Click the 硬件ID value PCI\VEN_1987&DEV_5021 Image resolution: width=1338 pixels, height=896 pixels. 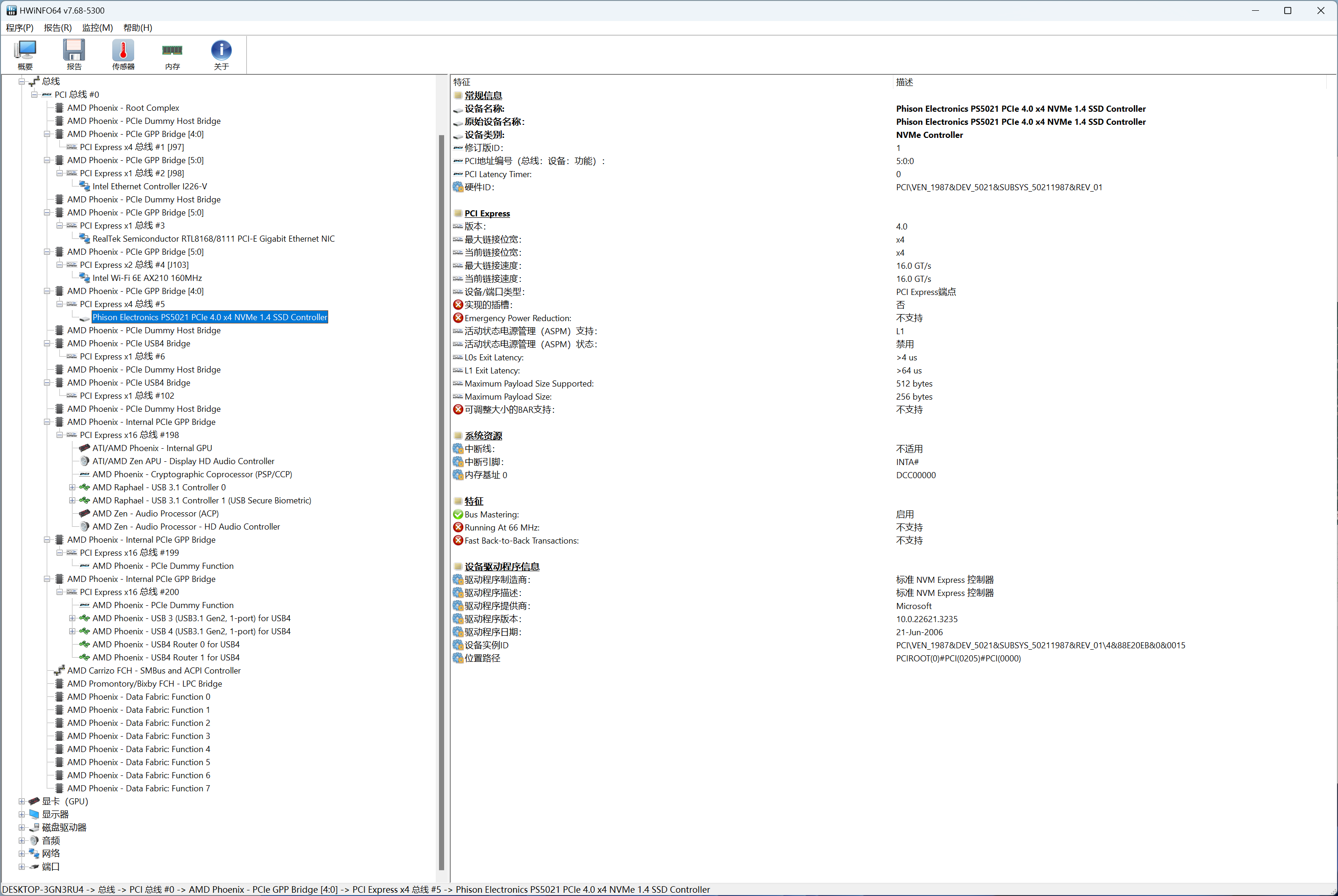click(x=999, y=187)
